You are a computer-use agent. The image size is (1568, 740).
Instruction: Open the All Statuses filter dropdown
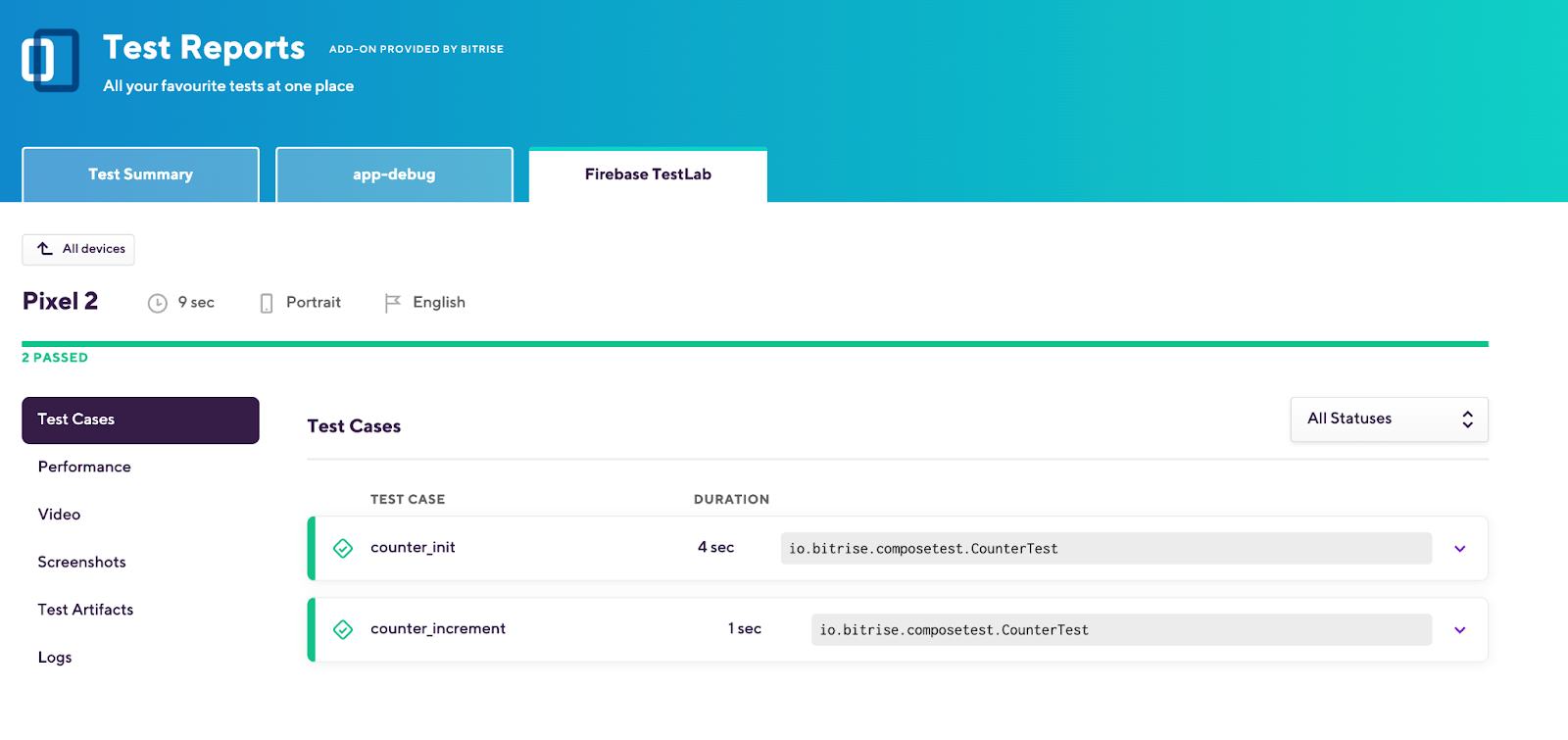(x=1390, y=419)
